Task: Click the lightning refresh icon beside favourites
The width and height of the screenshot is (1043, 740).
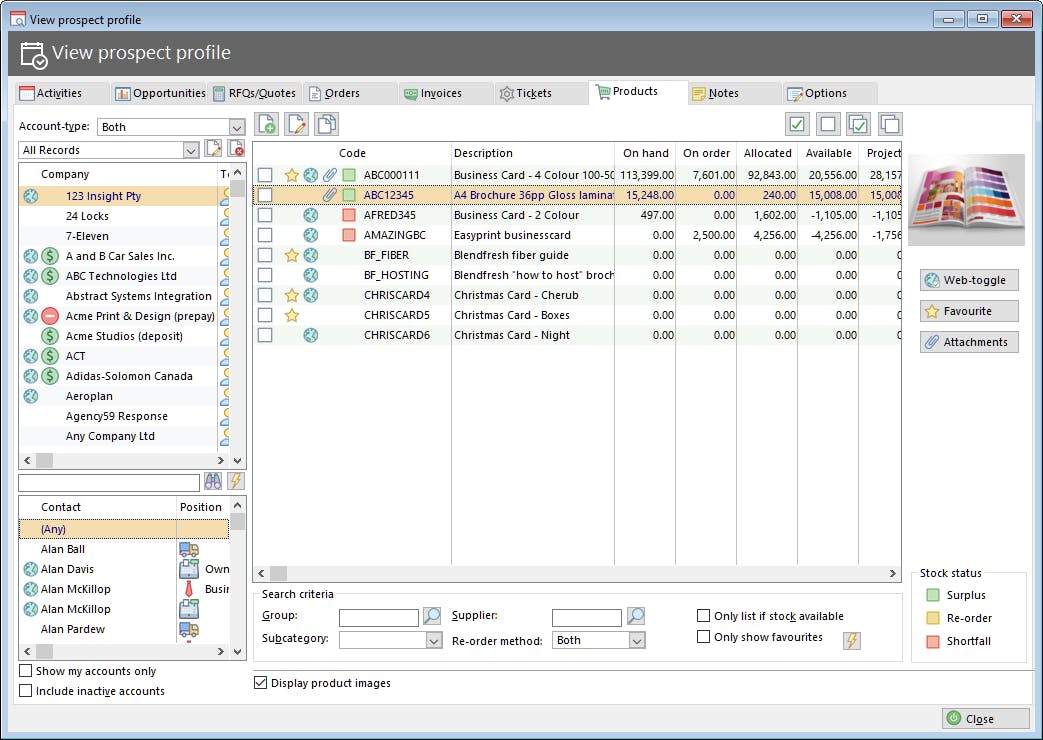Action: click(852, 640)
